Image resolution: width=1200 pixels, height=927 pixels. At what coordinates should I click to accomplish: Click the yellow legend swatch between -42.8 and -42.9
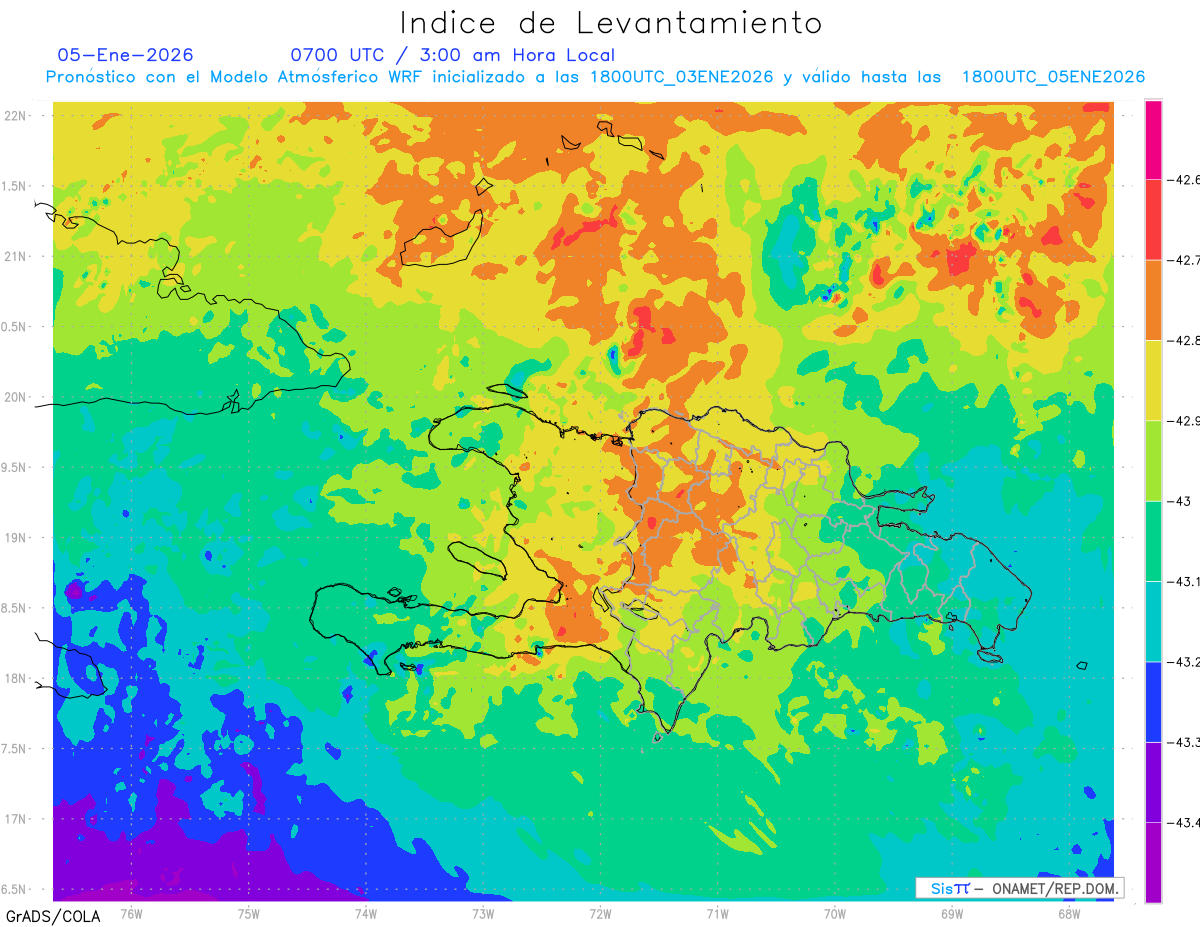click(1153, 381)
